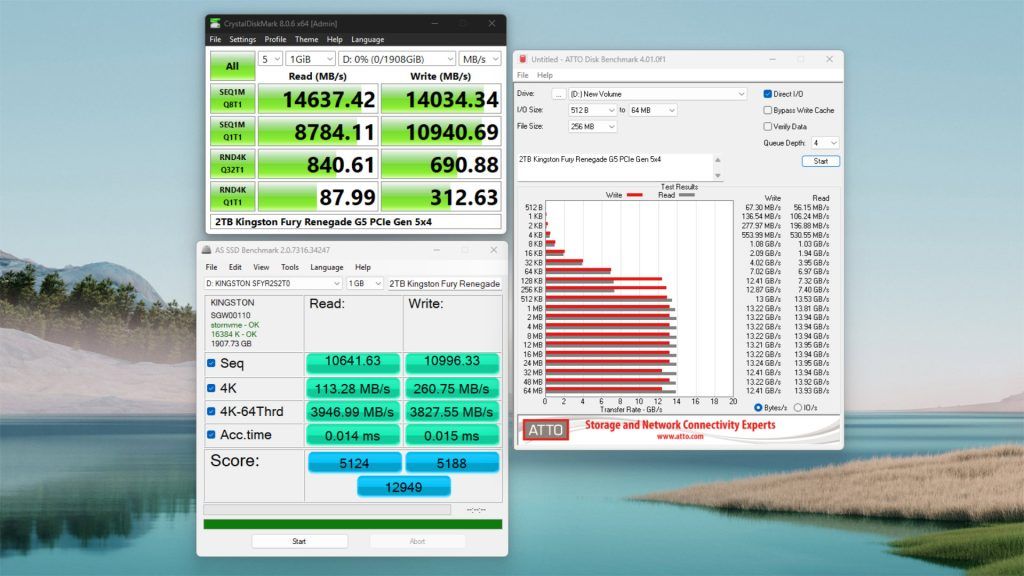Open the AS SSD Tools menu

click(289, 267)
